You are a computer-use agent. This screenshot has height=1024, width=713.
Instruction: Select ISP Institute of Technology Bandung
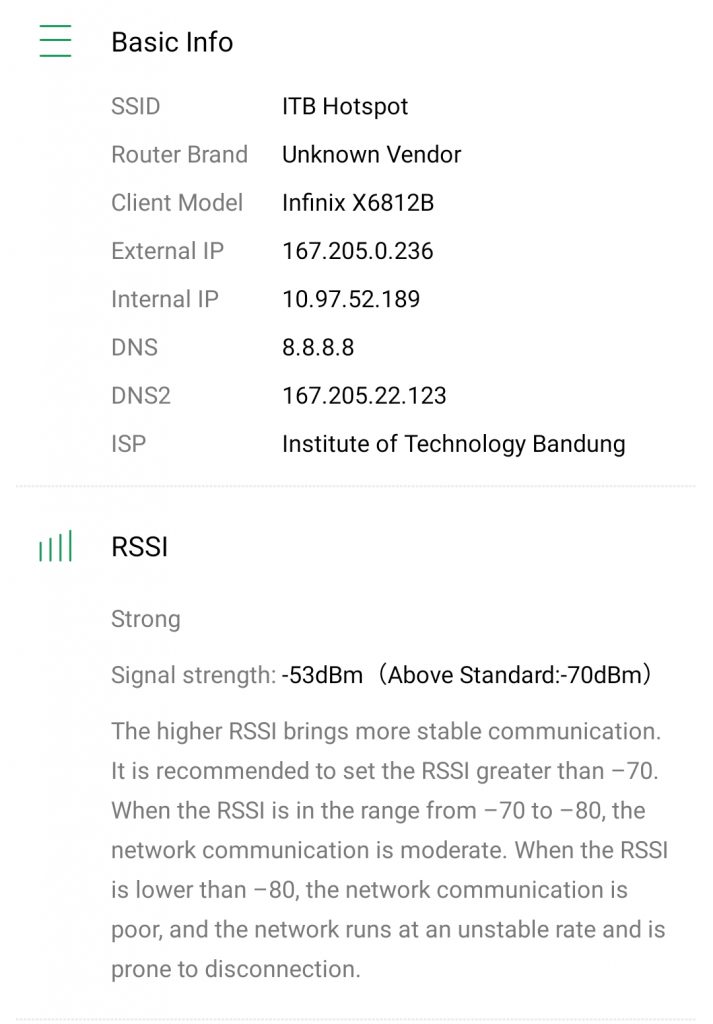click(454, 444)
